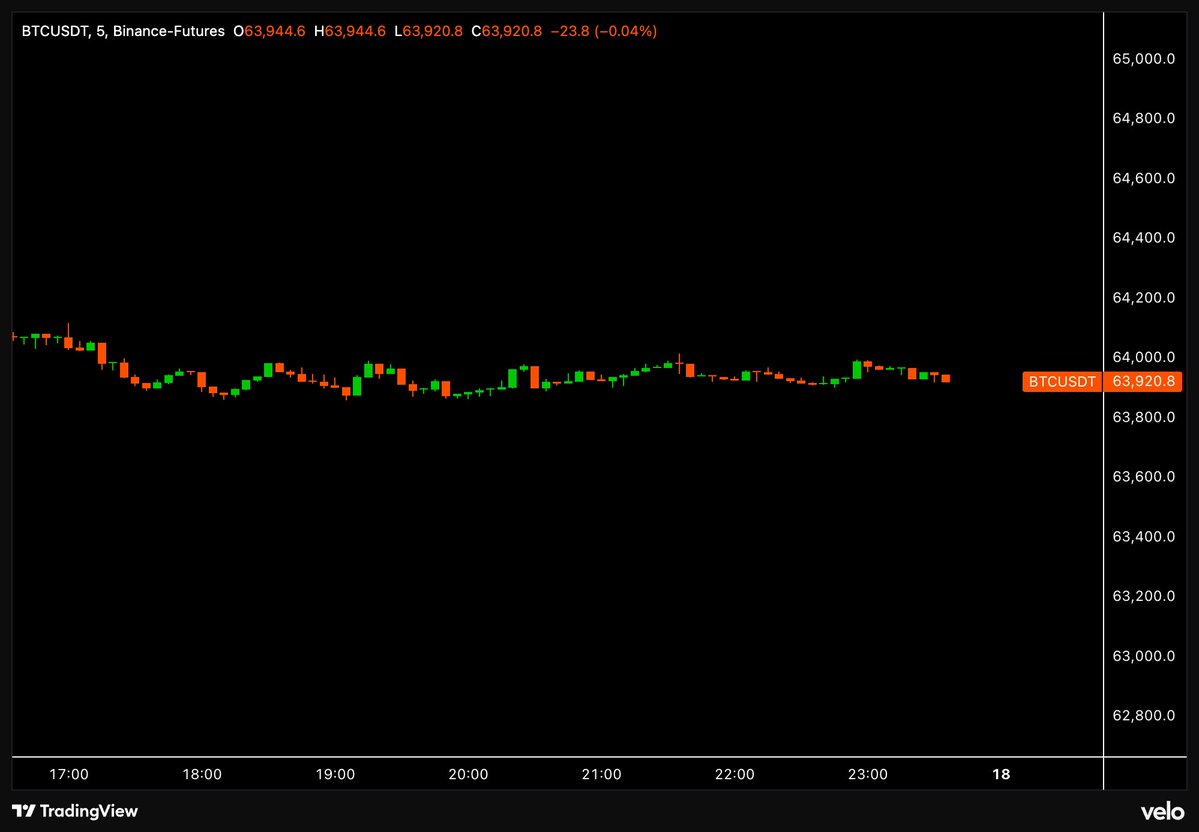Click the low value L63,920.8
This screenshot has height=832, width=1199.
pyautogui.click(x=428, y=31)
